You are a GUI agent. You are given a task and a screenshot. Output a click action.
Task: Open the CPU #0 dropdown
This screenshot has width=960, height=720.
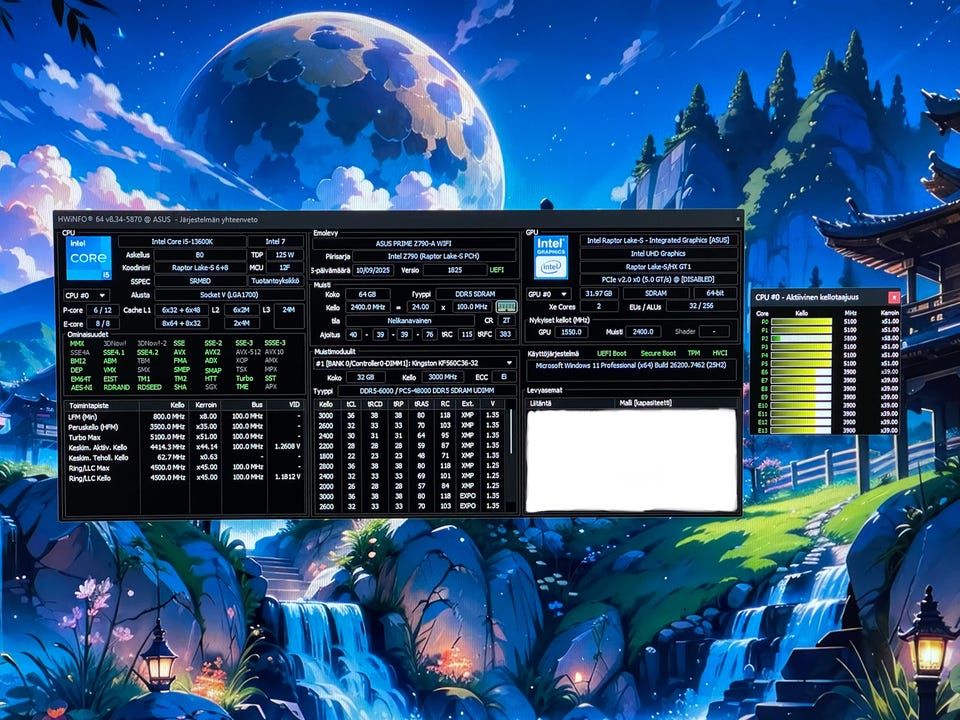click(x=86, y=296)
